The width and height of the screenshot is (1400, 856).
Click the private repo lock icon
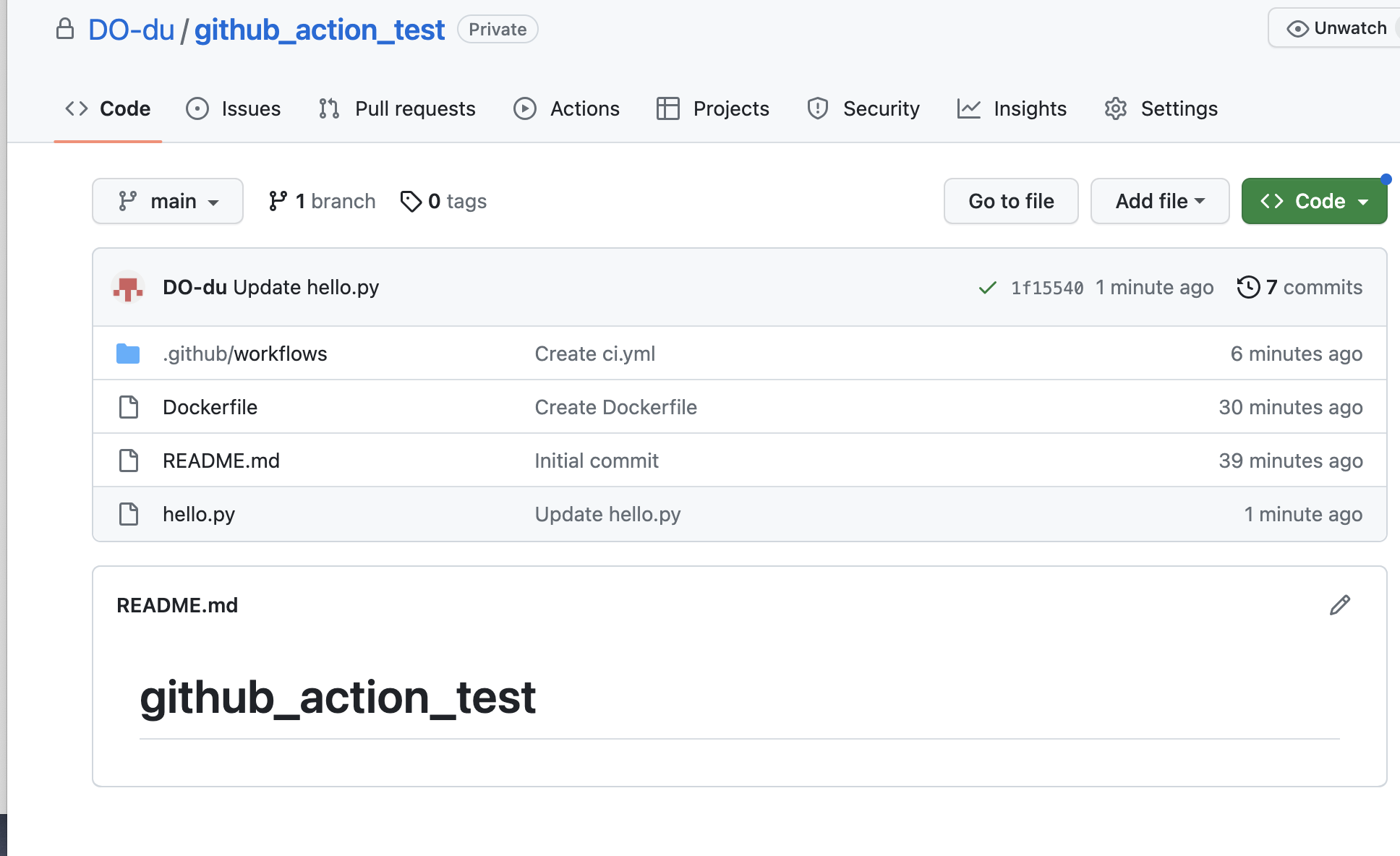(65, 30)
